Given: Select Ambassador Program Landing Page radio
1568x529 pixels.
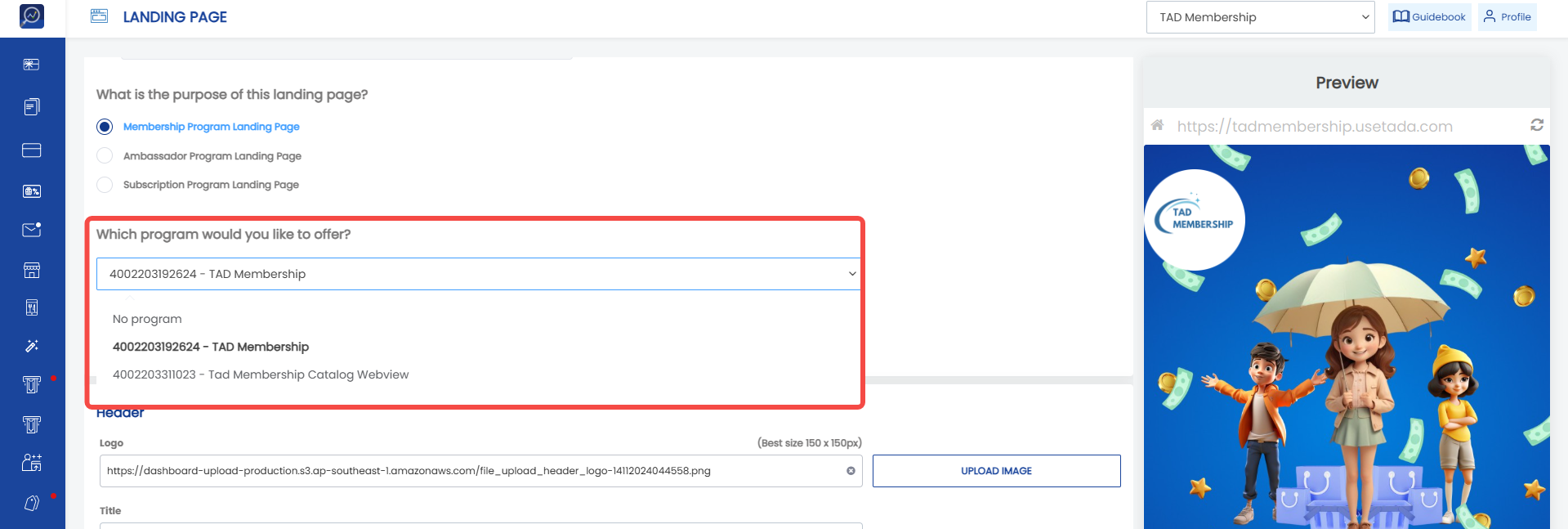Looking at the screenshot, I should pyautogui.click(x=105, y=155).
